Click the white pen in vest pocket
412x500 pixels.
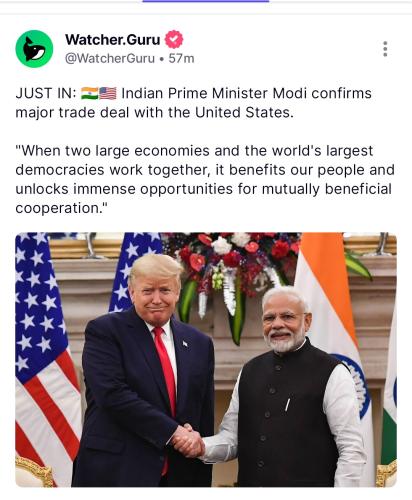[x=287, y=404]
